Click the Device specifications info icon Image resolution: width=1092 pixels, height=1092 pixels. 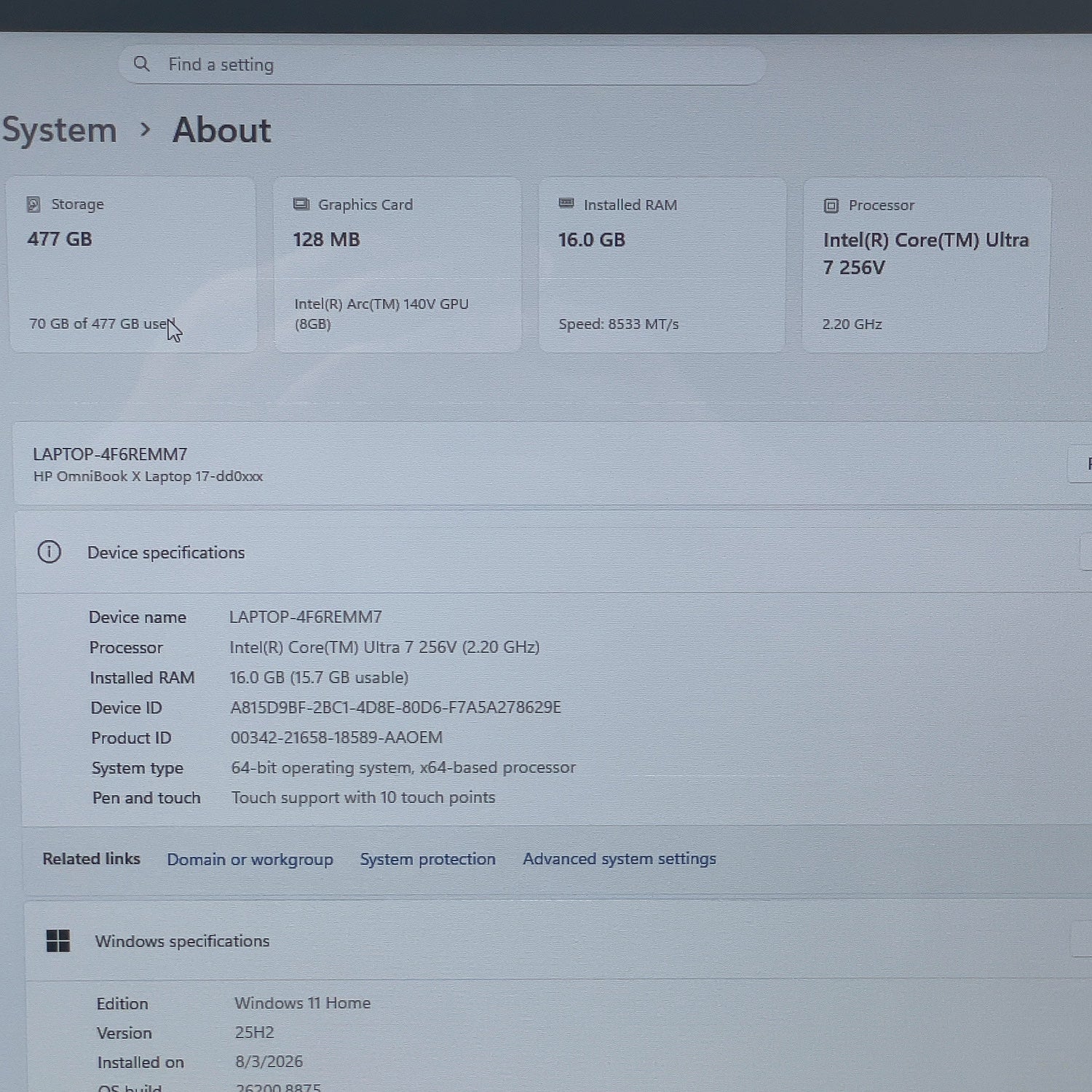(50, 552)
